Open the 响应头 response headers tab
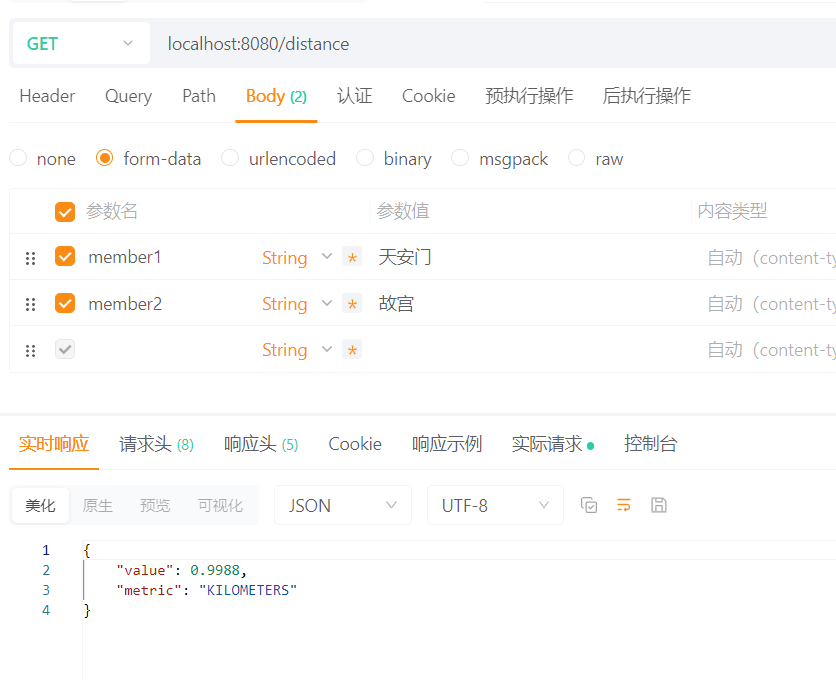 pyautogui.click(x=260, y=444)
